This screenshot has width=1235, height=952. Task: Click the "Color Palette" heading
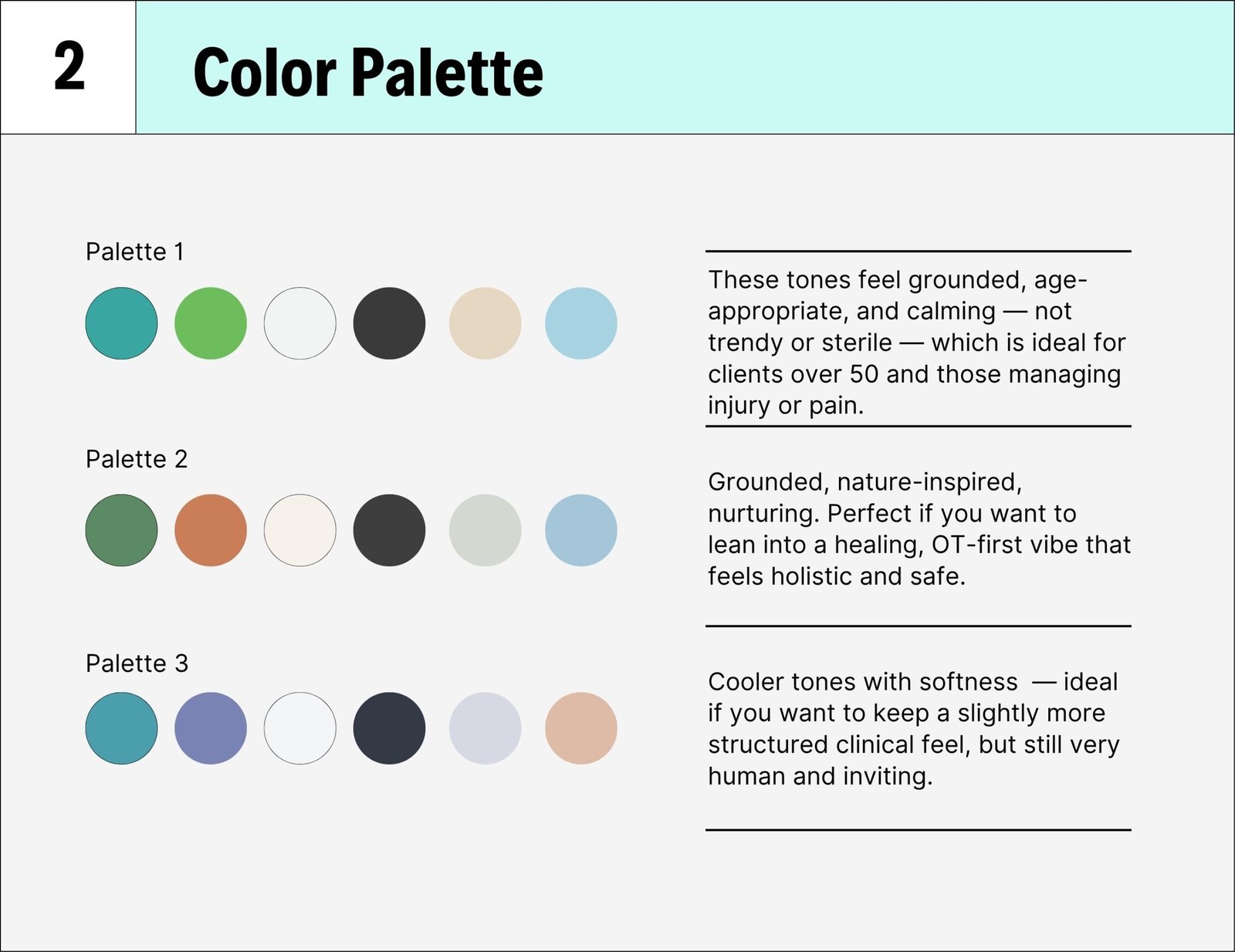point(368,73)
